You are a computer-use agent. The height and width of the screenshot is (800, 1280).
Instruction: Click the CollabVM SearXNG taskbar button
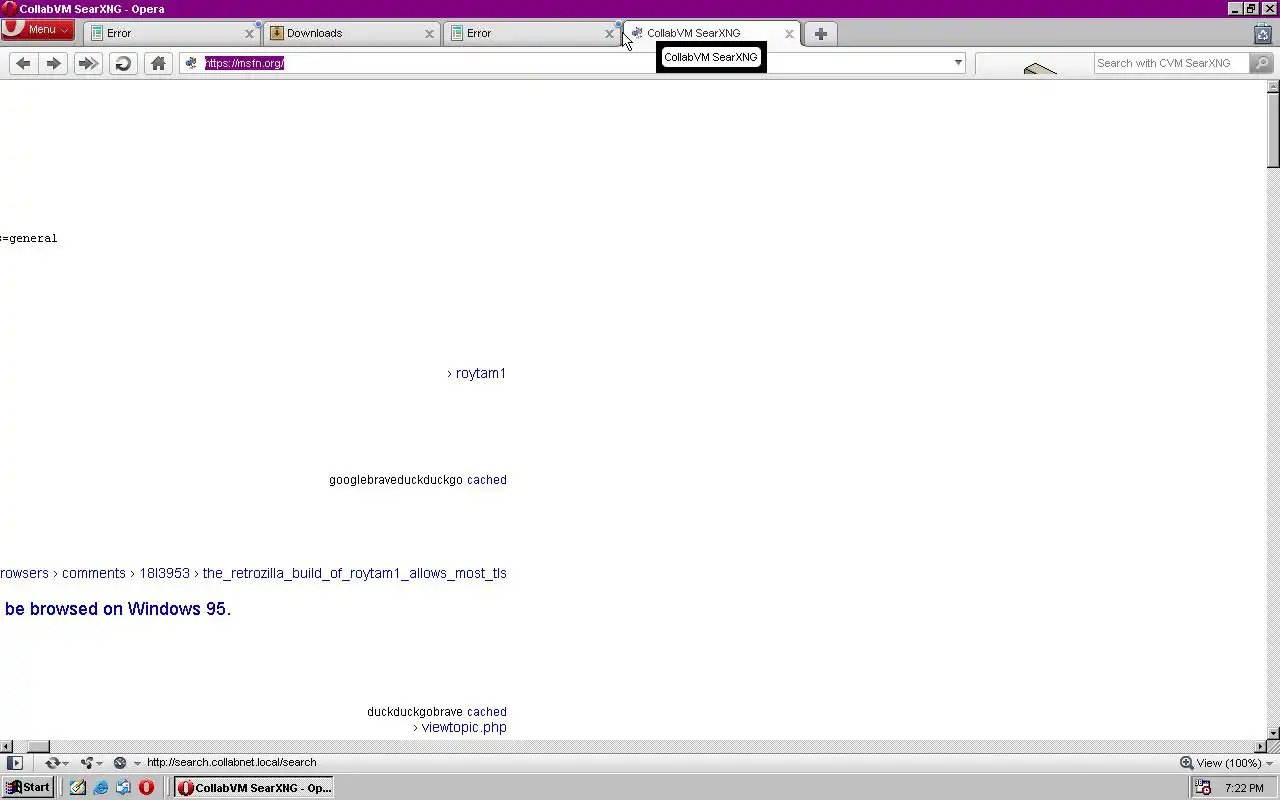point(254,787)
